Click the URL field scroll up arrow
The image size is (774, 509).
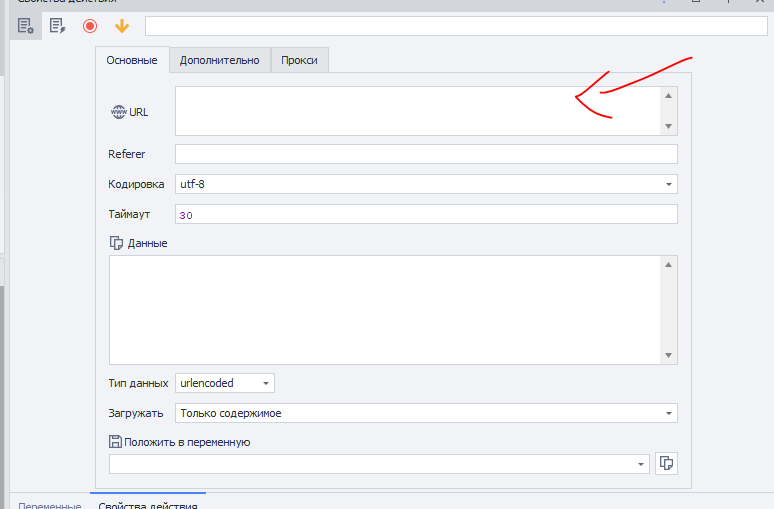668,96
